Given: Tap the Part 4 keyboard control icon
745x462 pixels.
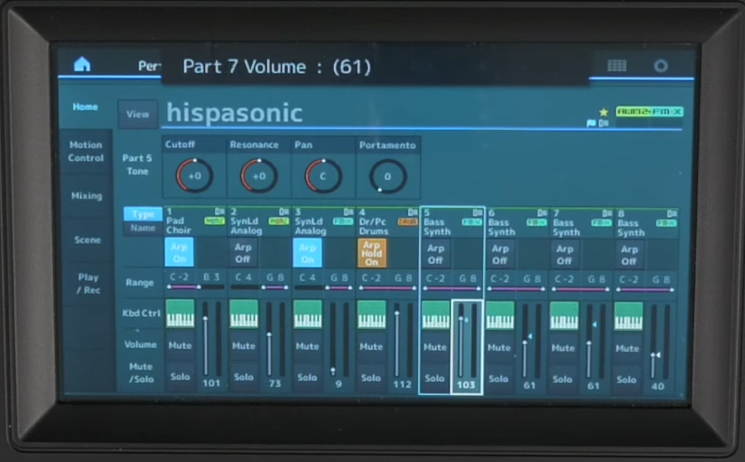Looking at the screenshot, I should (x=372, y=314).
